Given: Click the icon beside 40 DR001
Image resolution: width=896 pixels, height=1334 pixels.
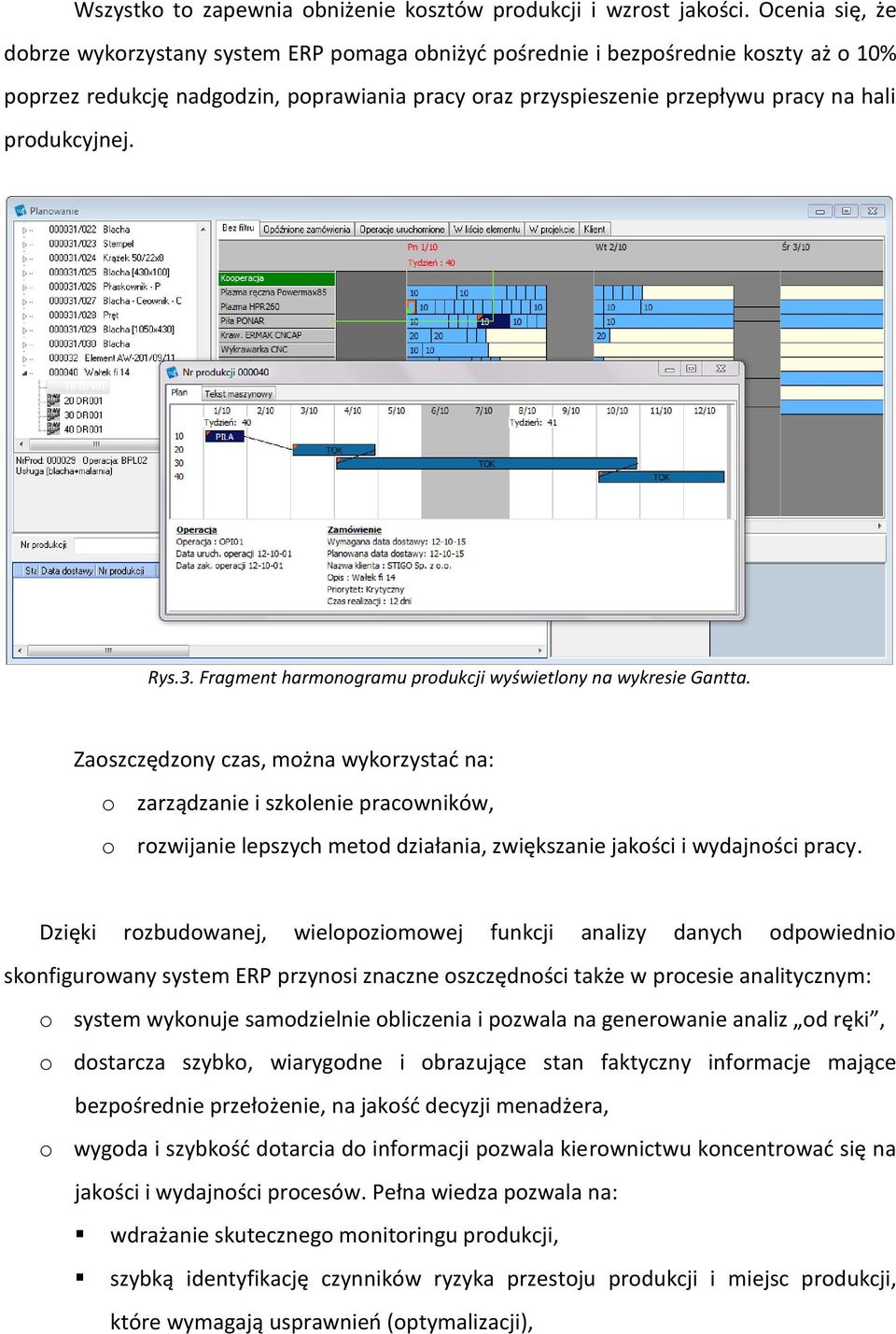Looking at the screenshot, I should click(x=54, y=429).
